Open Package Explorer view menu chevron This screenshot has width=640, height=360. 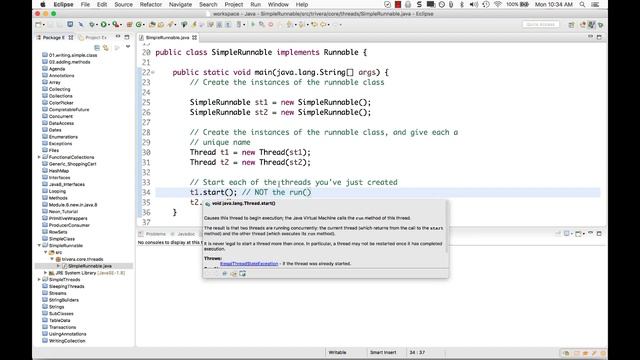click(128, 47)
